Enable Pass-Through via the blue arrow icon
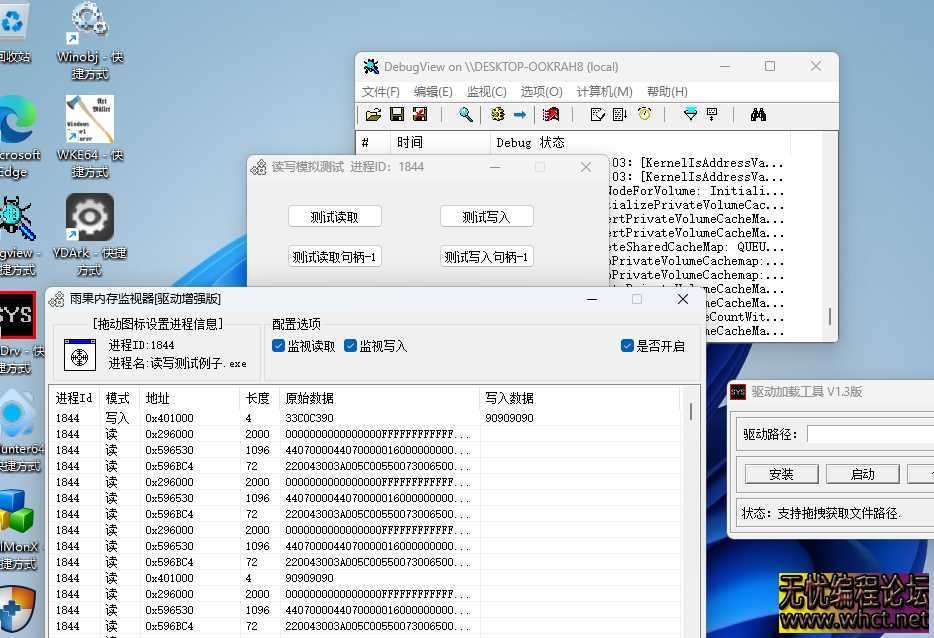The width and height of the screenshot is (934, 638). coord(521,114)
